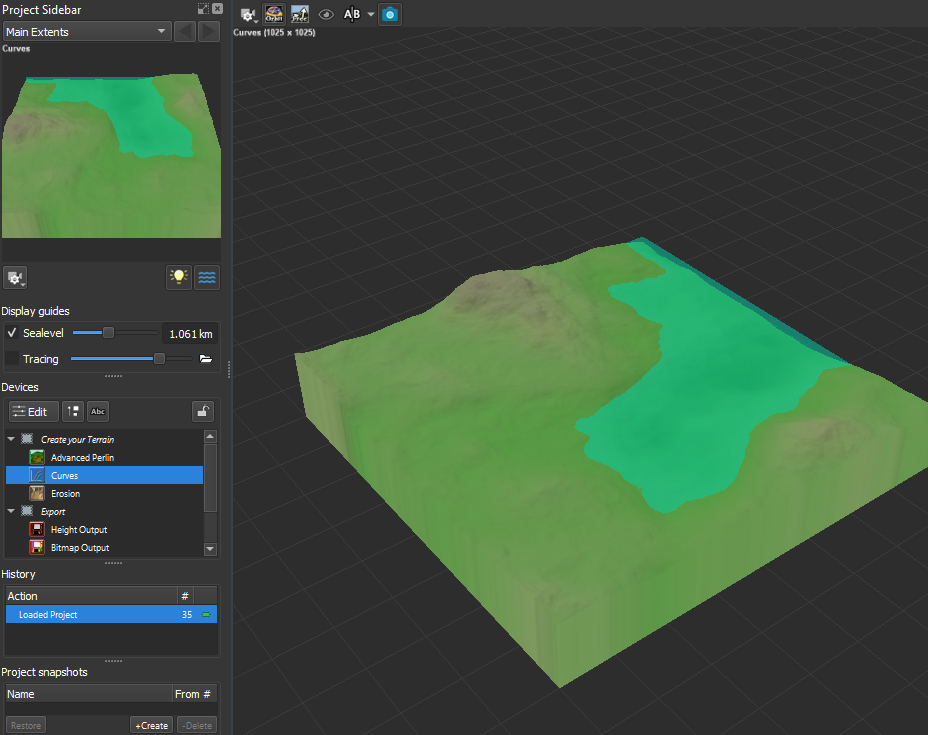The width and height of the screenshot is (928, 735).
Task: Toggle the eye visibility icon in viewport toolbar
Action: click(325, 15)
